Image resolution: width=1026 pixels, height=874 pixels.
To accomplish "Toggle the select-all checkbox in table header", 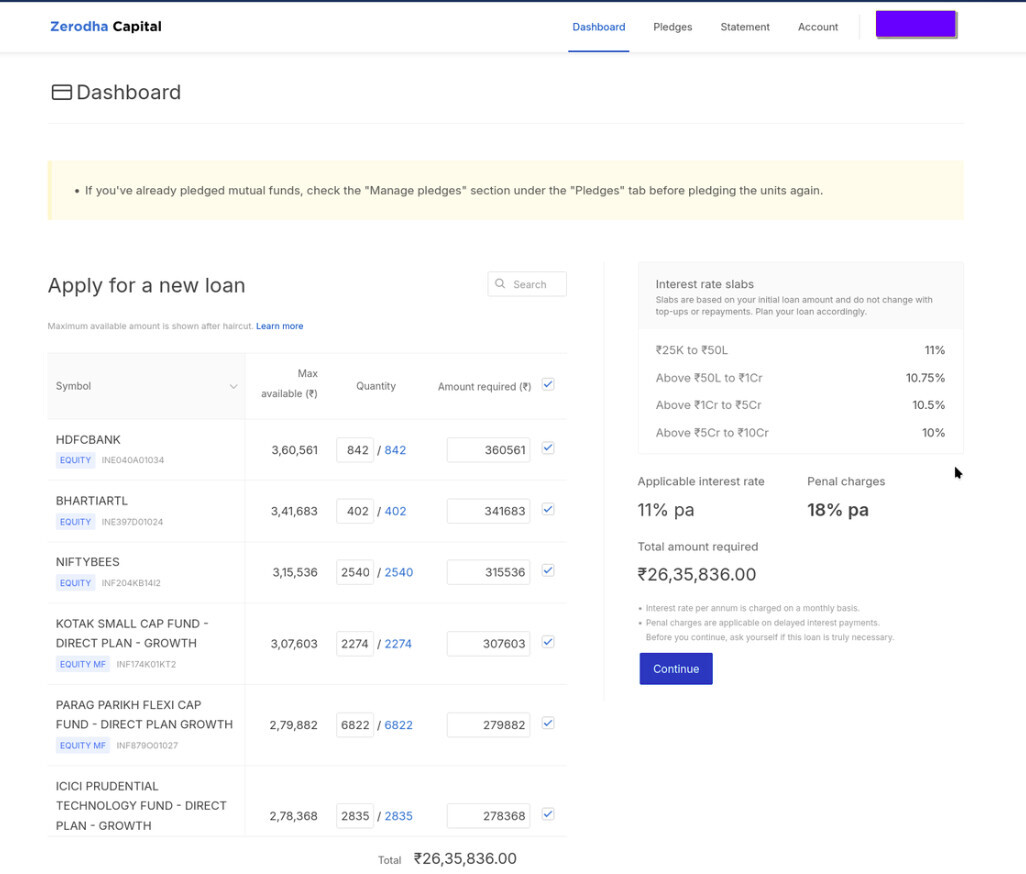I will click(548, 385).
